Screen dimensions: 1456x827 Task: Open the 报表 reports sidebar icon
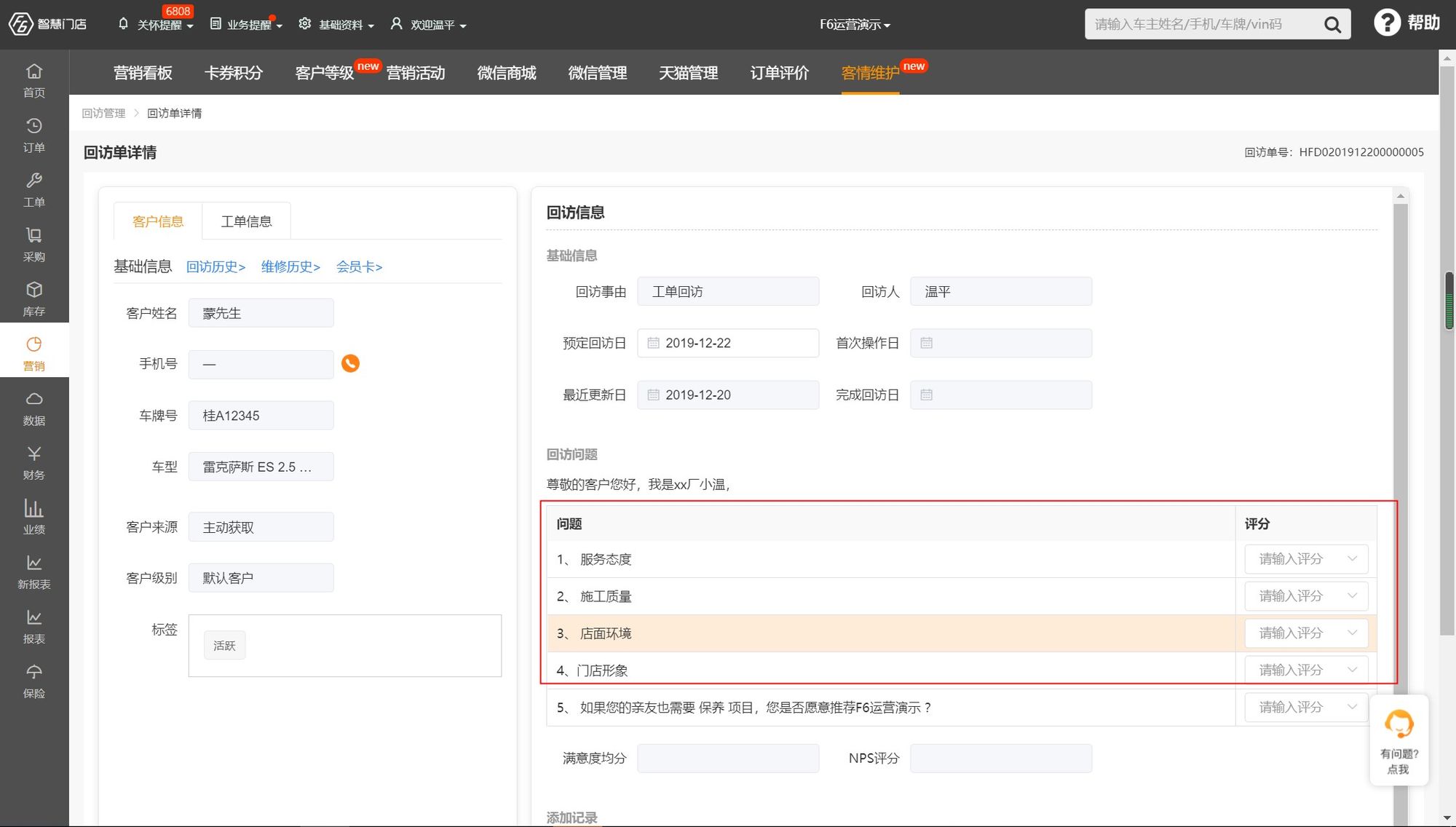[x=34, y=626]
